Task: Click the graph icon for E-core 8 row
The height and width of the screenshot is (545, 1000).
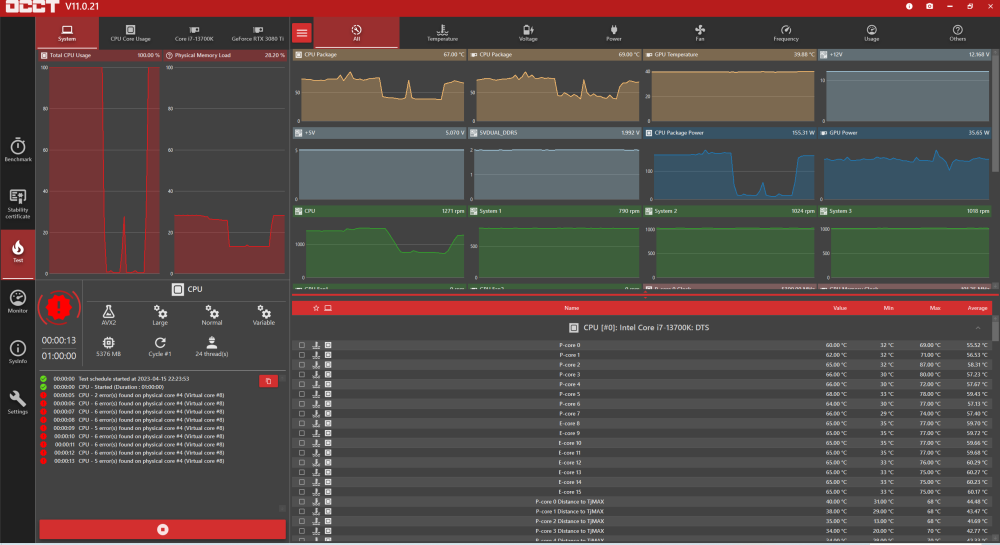Action: (316, 423)
